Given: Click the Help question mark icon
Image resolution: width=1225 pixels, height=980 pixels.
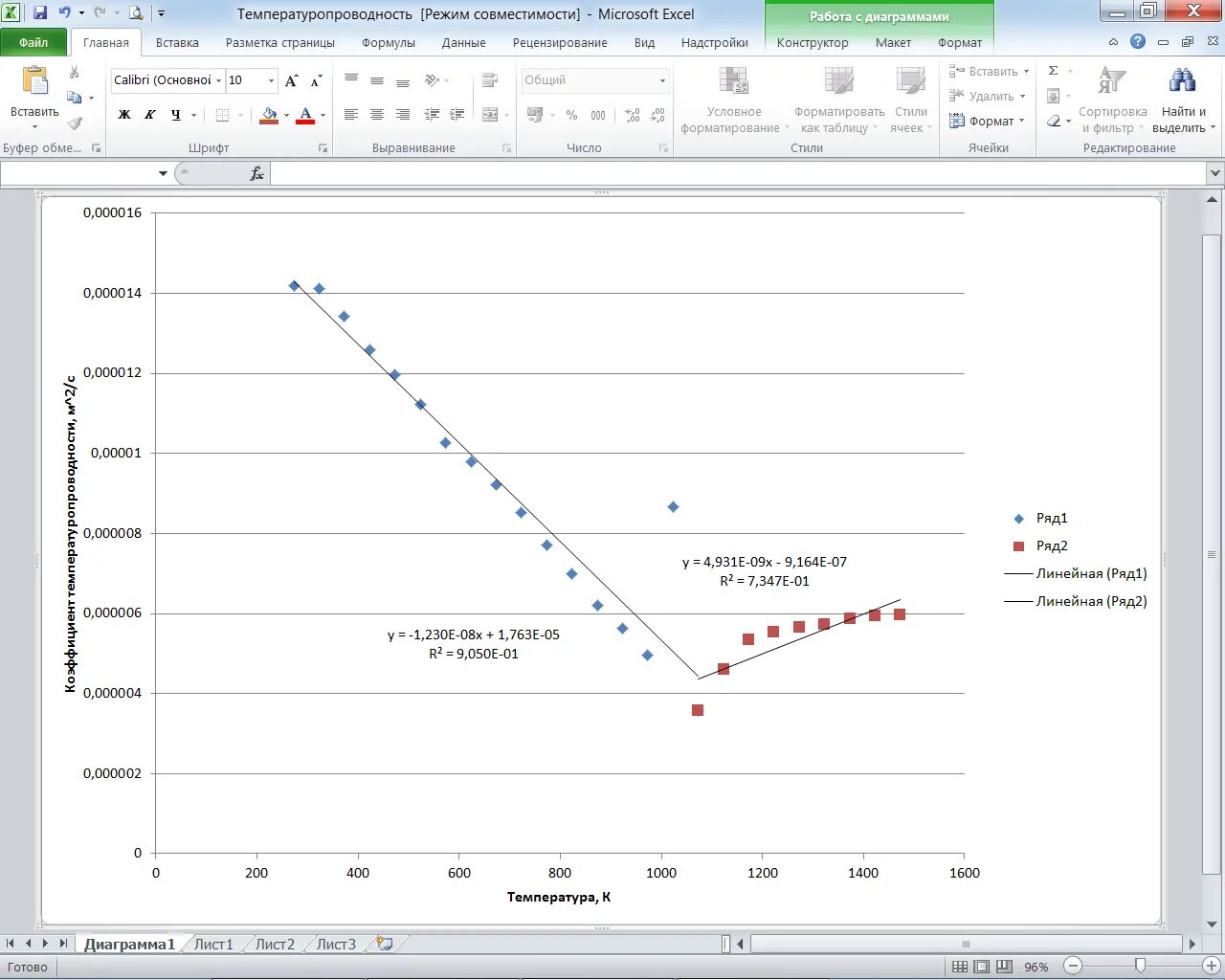Looking at the screenshot, I should pyautogui.click(x=1137, y=41).
